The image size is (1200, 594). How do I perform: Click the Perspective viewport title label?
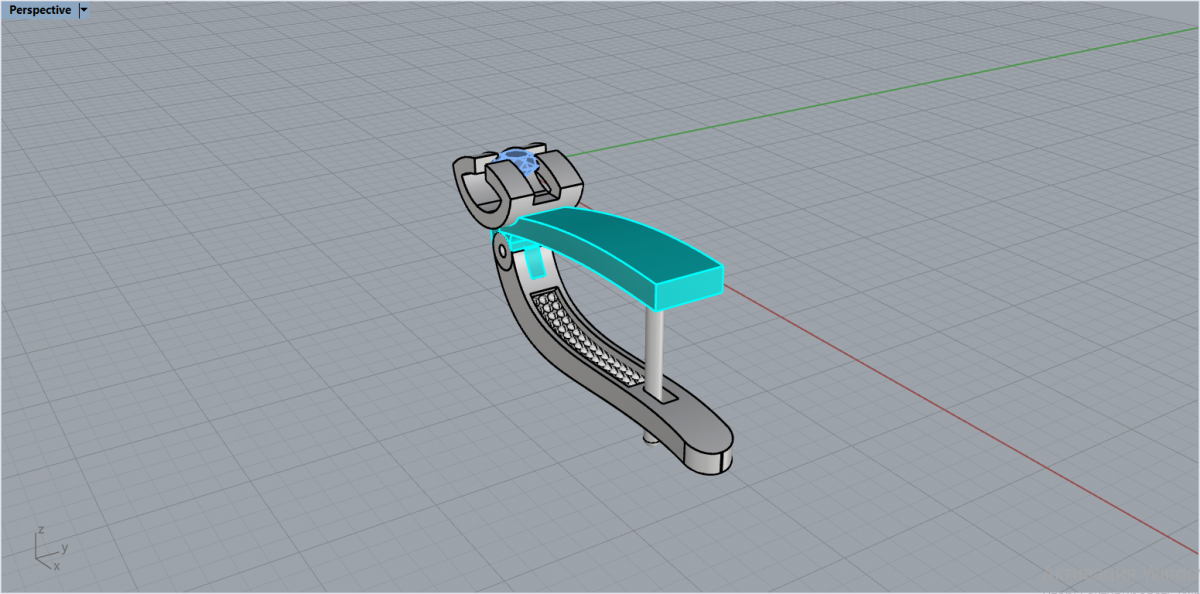pos(40,10)
